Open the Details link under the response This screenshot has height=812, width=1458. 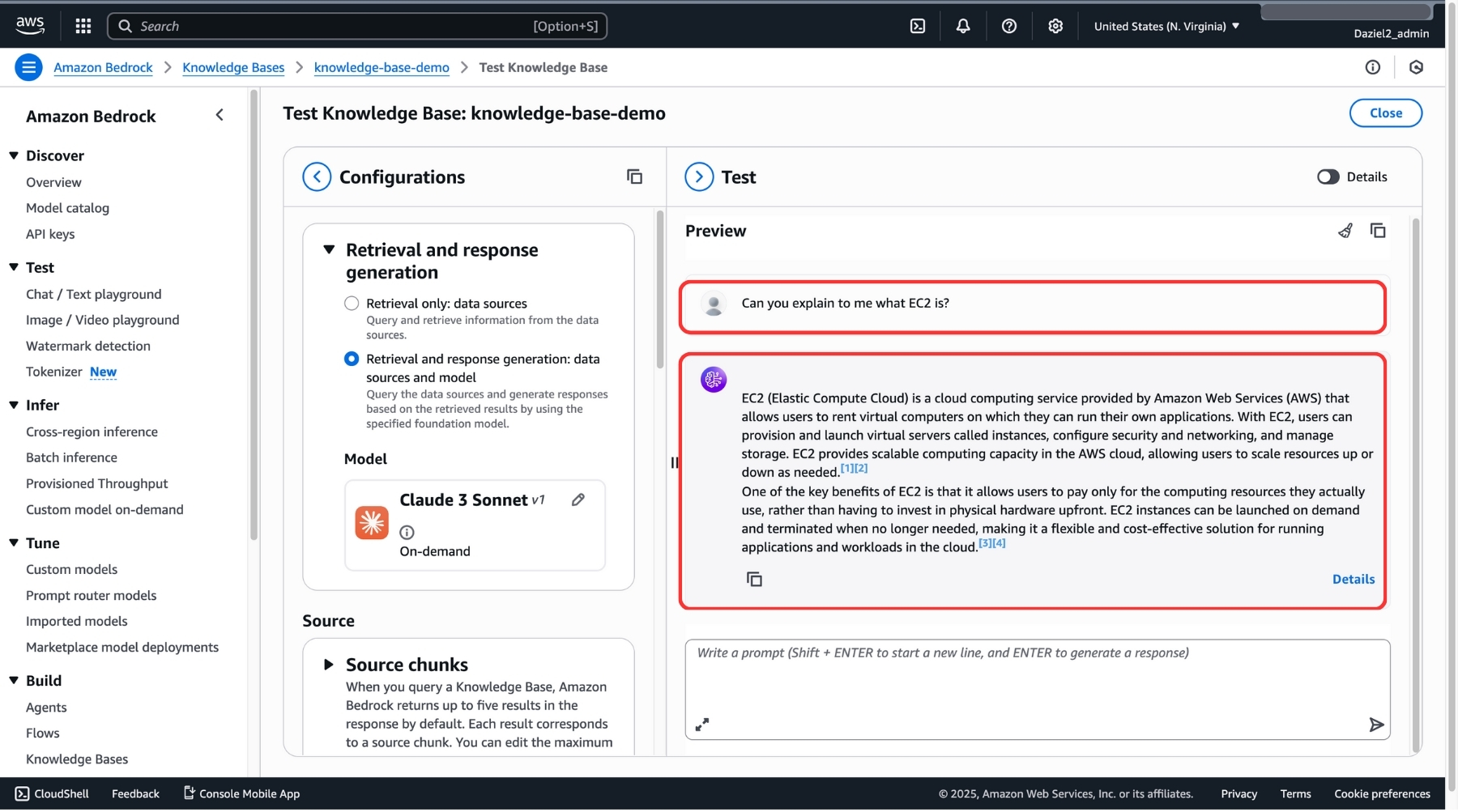pos(1353,580)
